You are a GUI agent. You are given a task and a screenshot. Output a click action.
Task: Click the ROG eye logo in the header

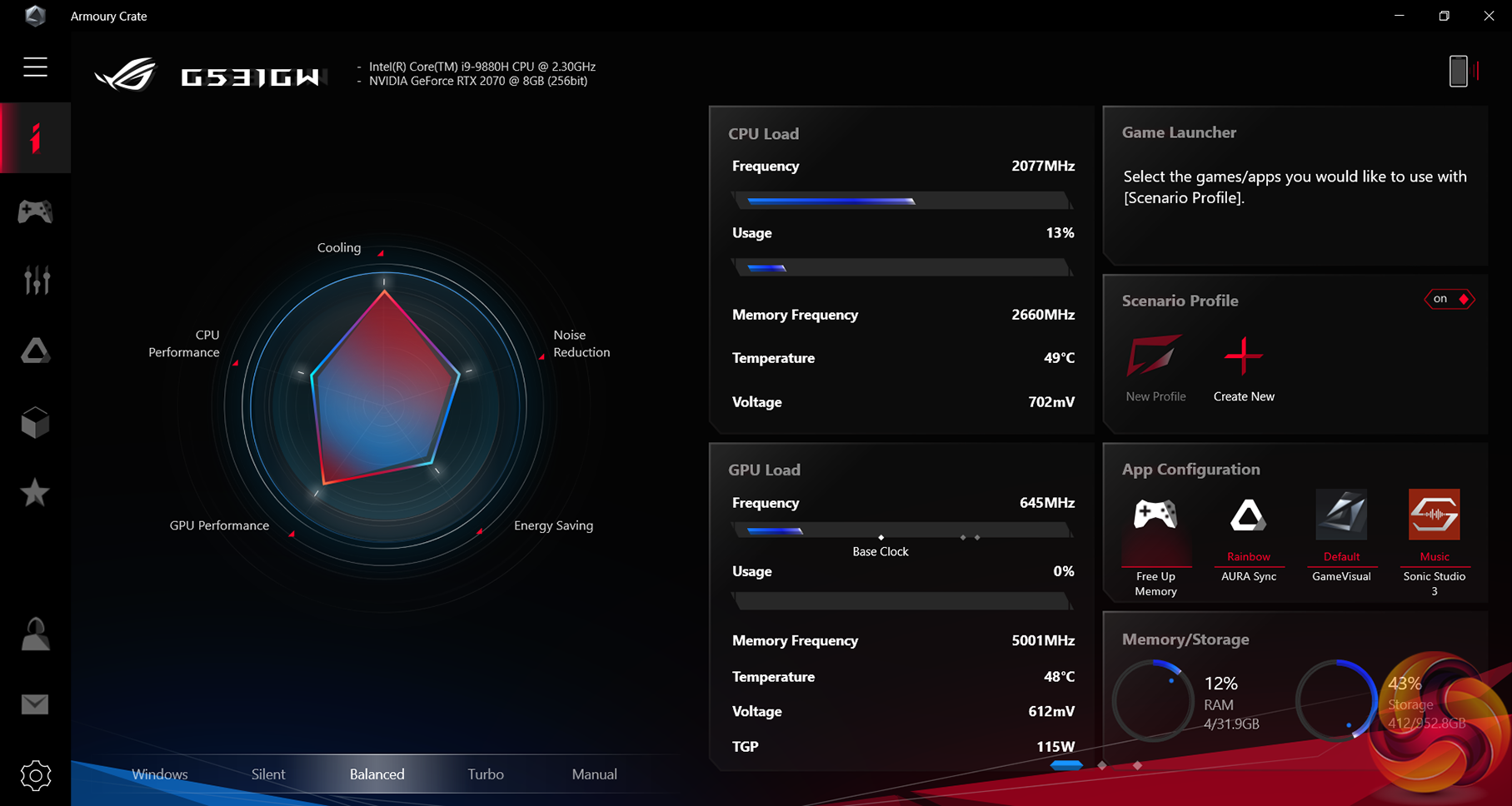(125, 74)
